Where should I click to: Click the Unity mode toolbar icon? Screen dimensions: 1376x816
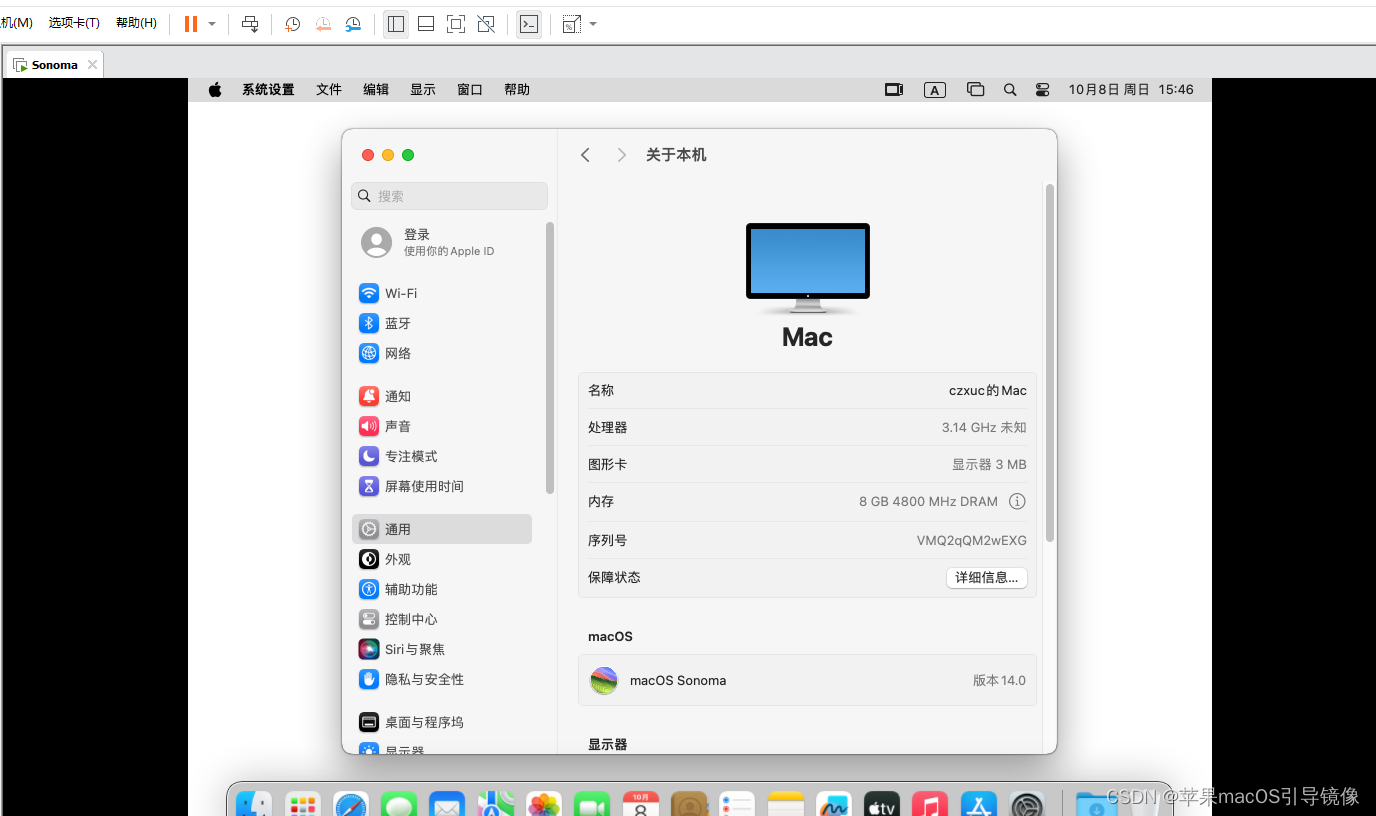coord(486,24)
